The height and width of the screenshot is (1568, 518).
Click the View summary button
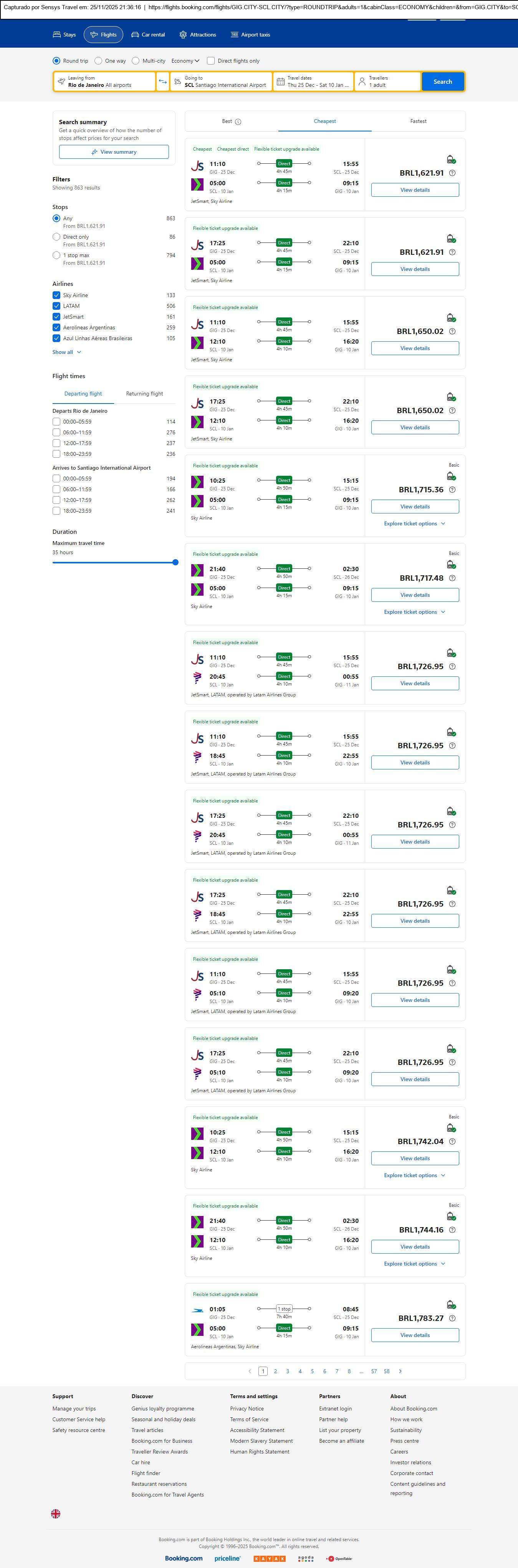point(114,152)
